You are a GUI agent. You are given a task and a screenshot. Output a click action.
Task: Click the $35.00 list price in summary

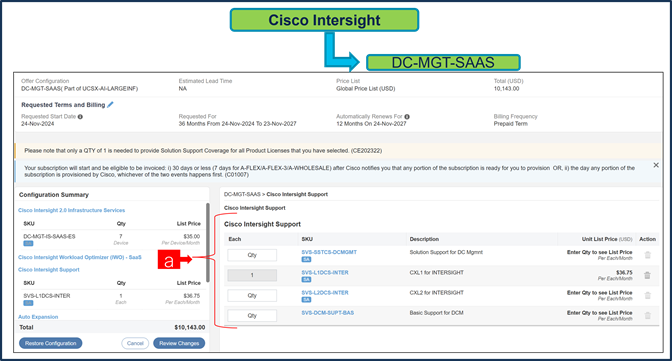coord(192,236)
